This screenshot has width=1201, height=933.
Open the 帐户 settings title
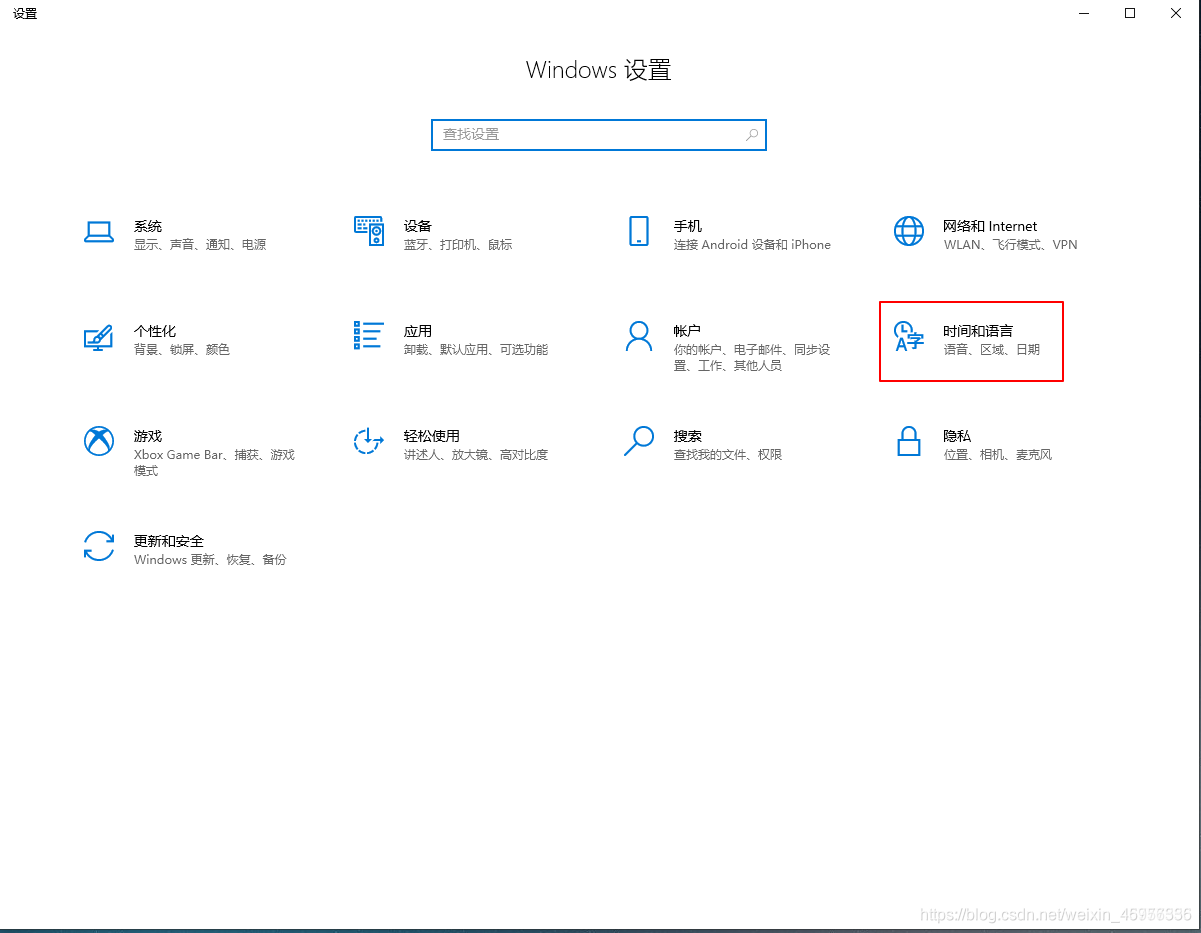[687, 331]
